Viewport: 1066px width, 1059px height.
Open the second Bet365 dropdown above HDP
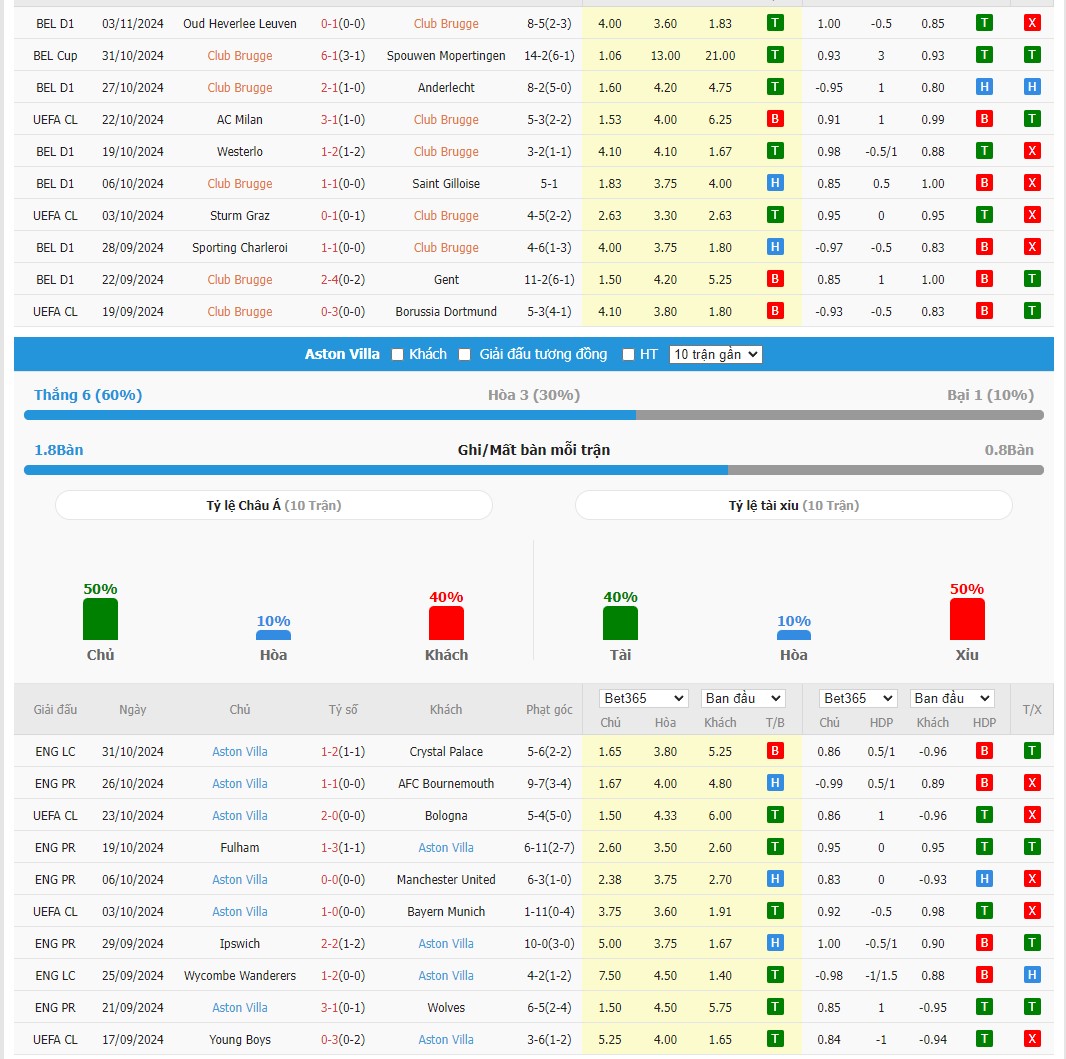click(858, 699)
